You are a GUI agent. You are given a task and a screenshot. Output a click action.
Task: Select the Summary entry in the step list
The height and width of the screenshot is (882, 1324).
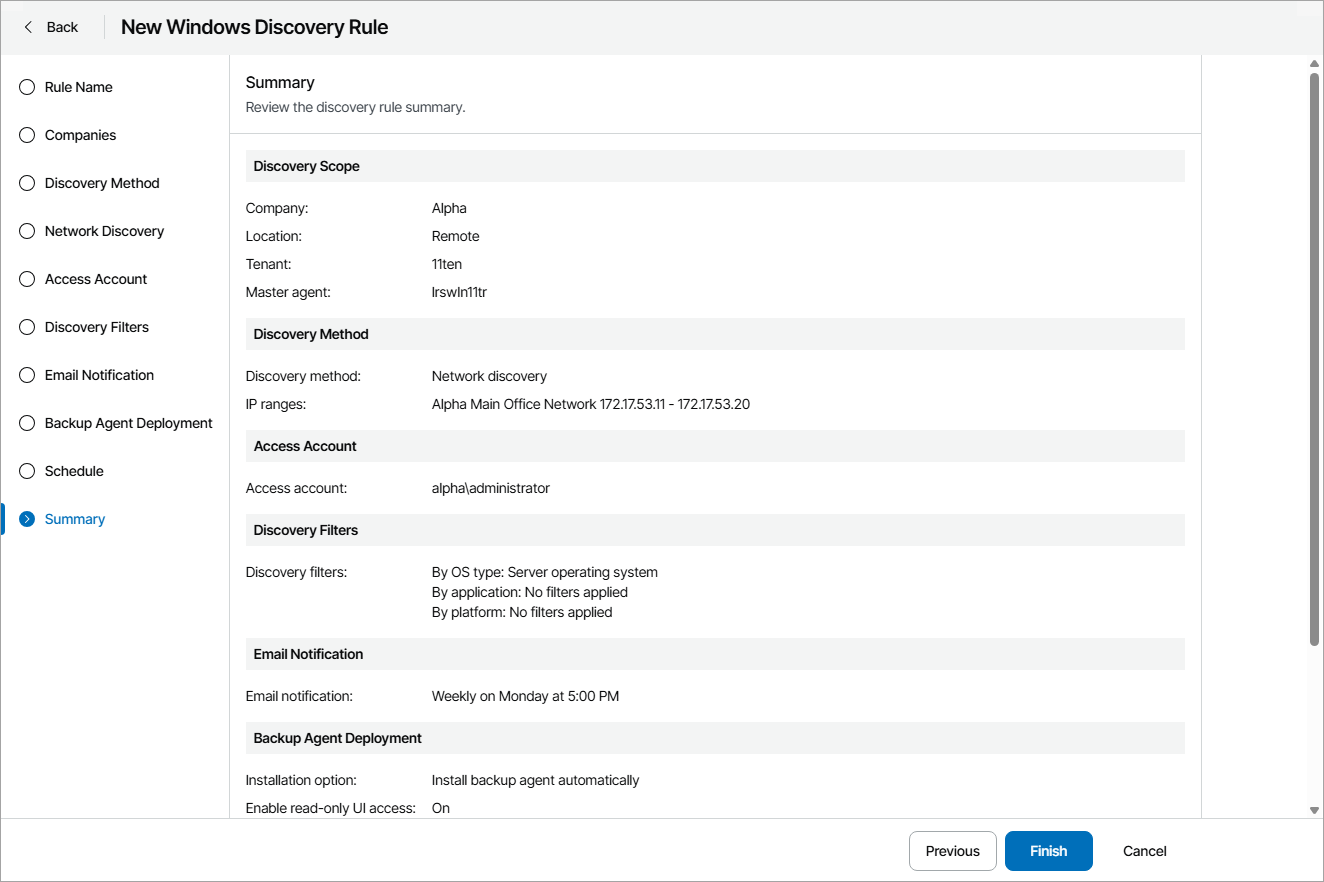(x=74, y=519)
